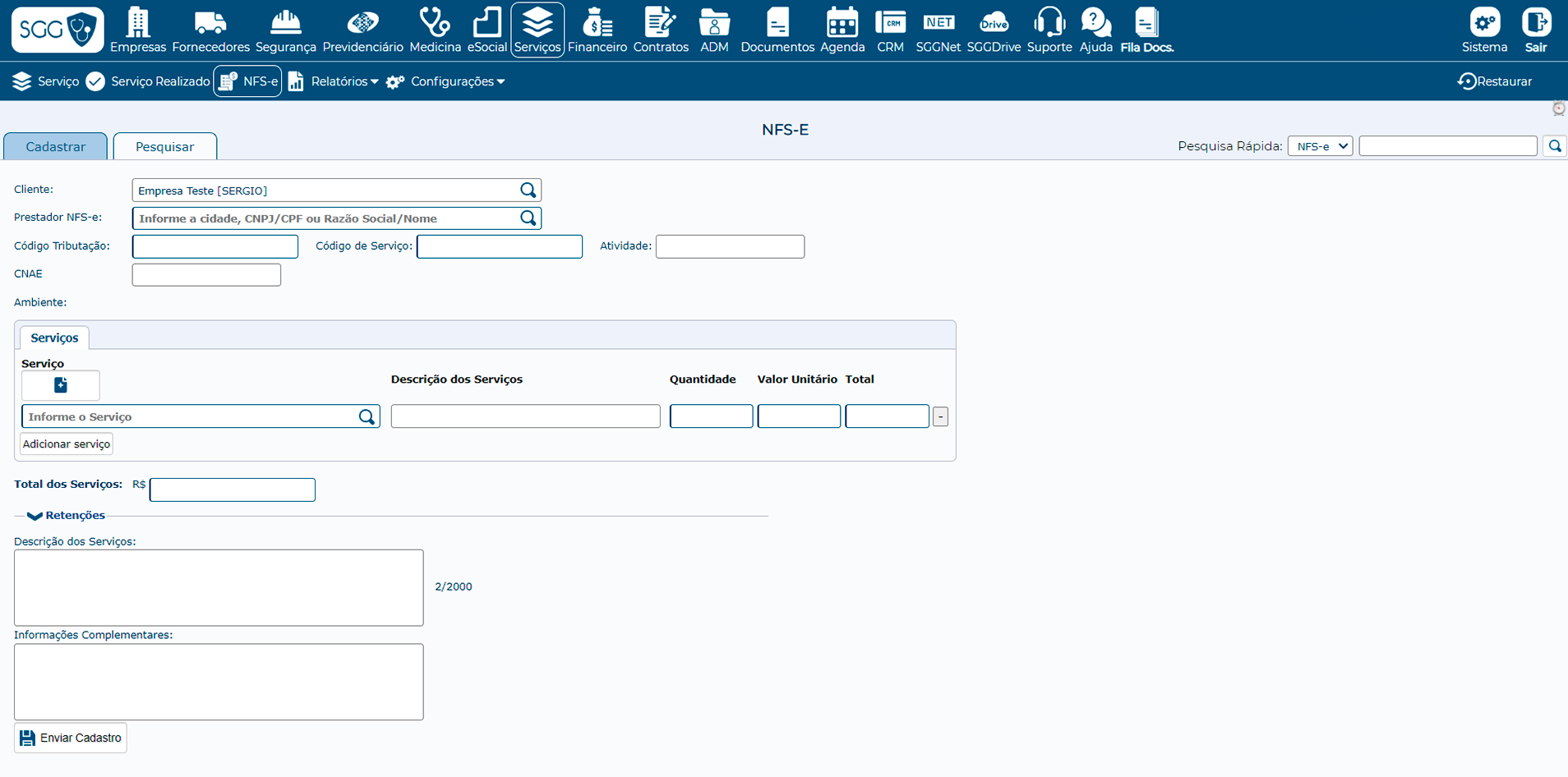Switch to the Pesquisar tab
1568x777 pixels.
(x=164, y=147)
